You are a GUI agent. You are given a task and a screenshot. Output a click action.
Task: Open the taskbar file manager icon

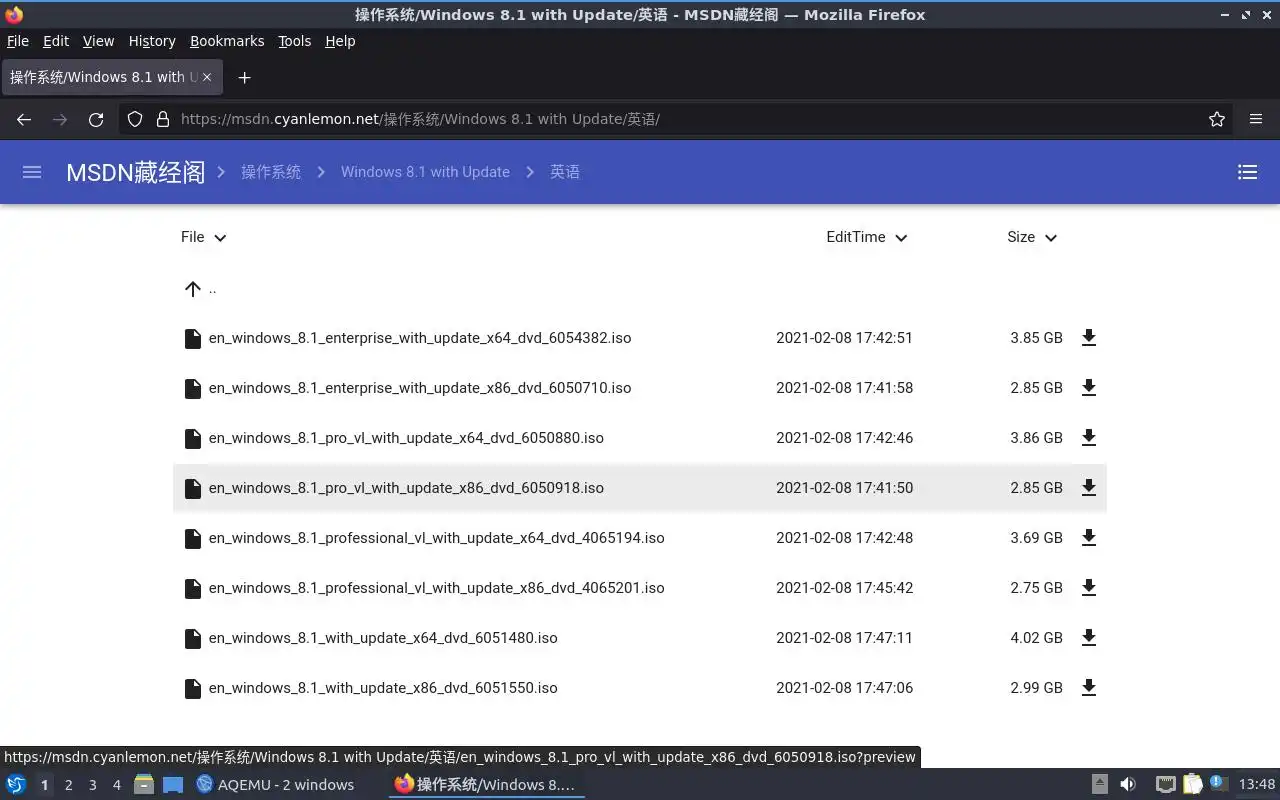144,784
